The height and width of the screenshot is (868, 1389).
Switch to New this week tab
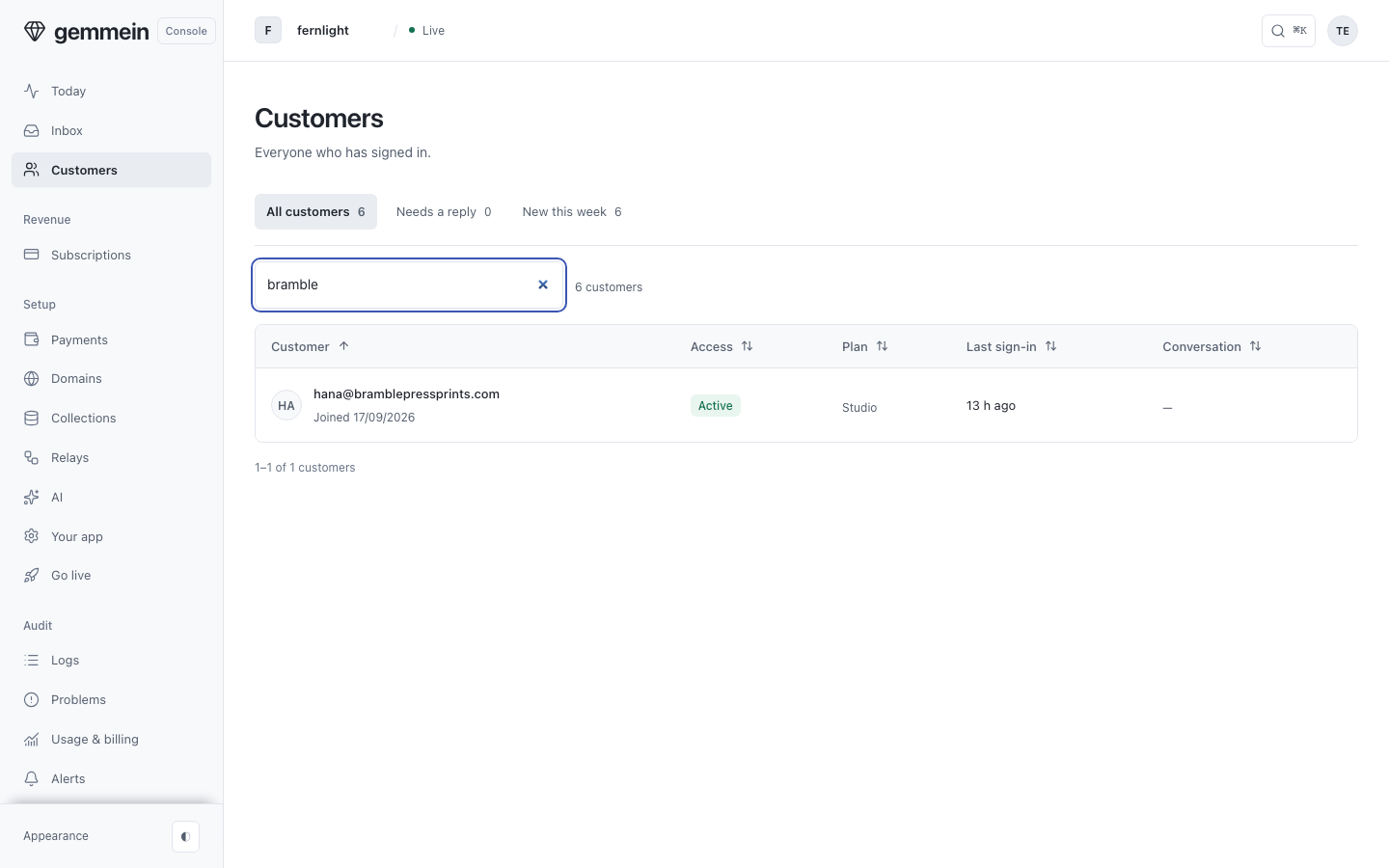click(x=572, y=211)
